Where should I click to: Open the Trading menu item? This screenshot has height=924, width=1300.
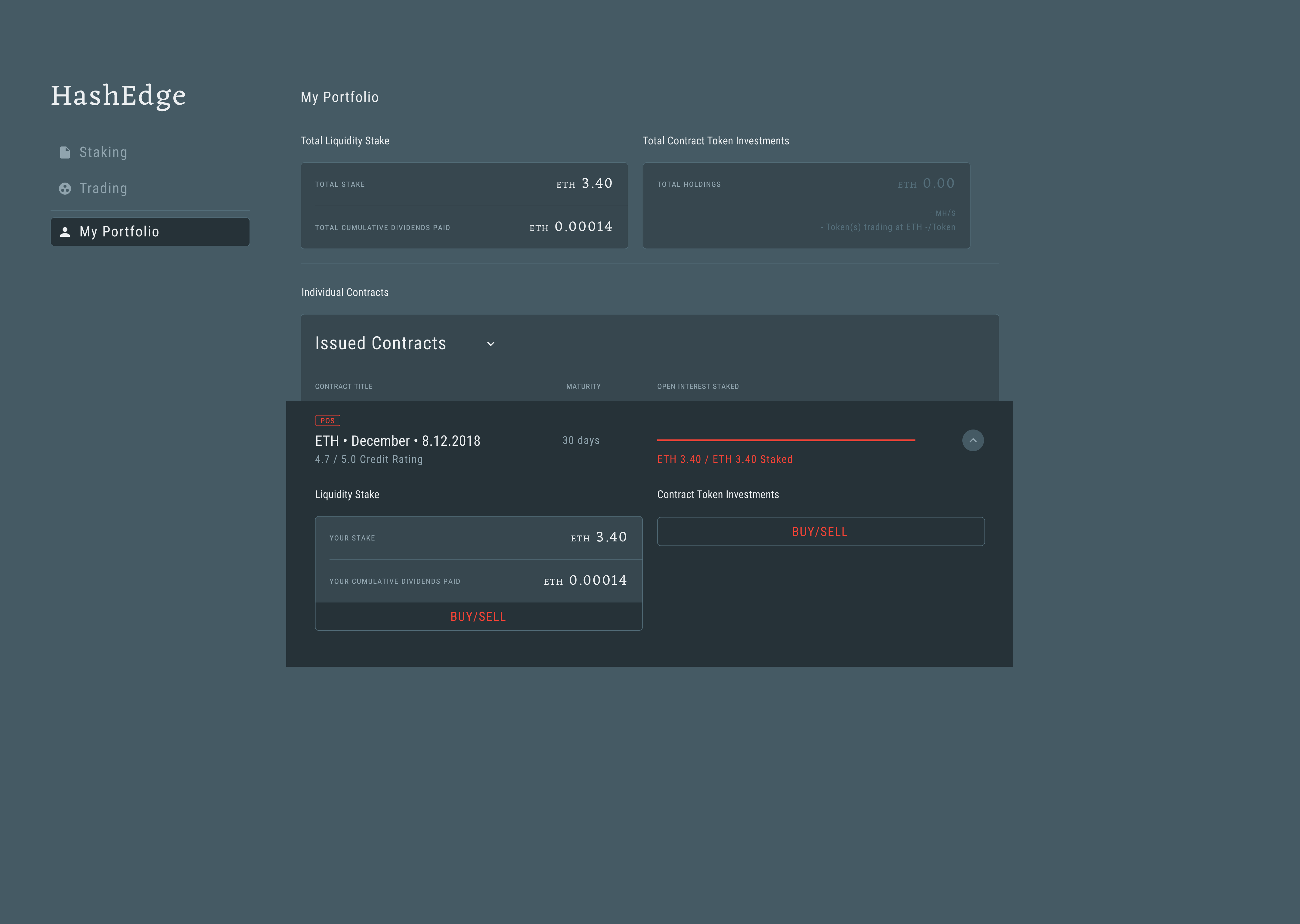(x=103, y=188)
